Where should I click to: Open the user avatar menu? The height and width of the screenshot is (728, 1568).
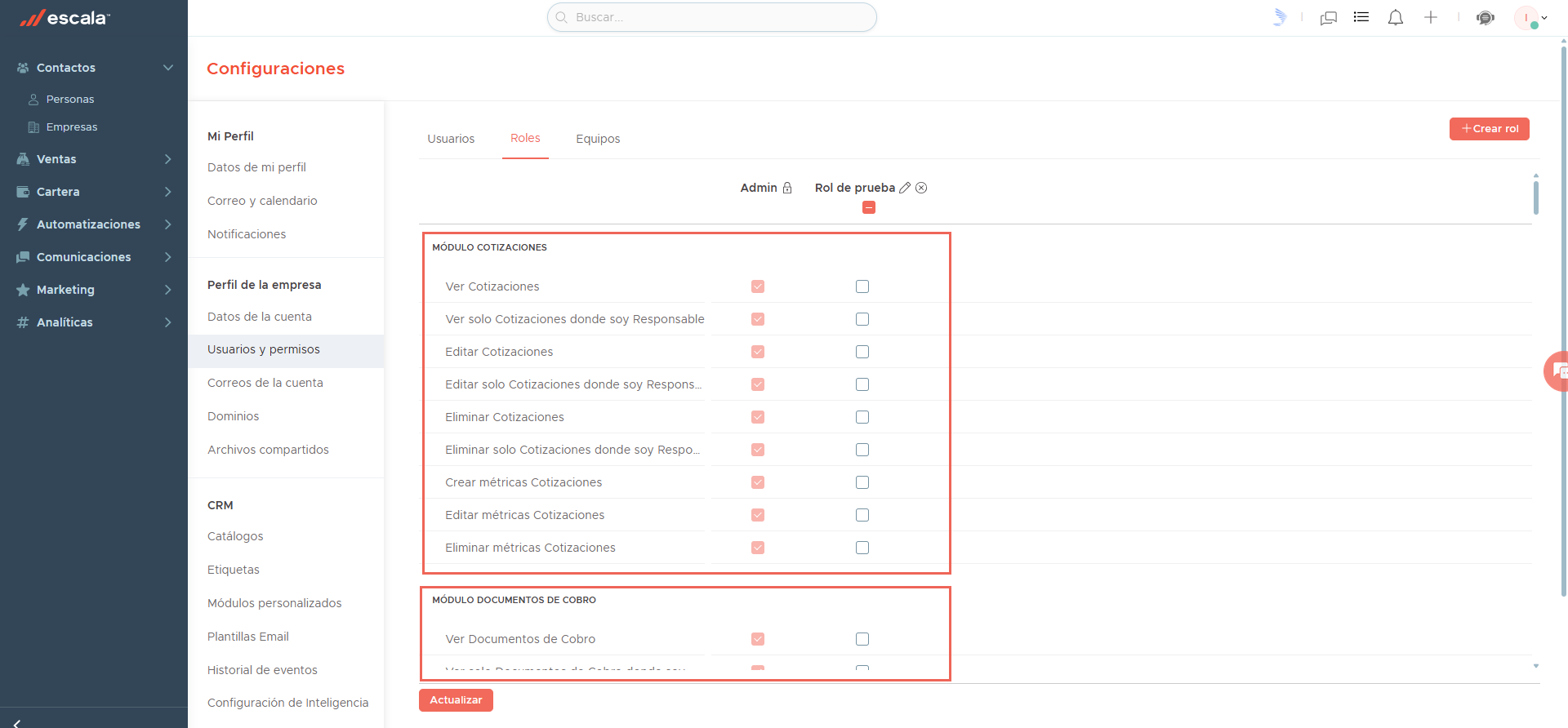point(1530,17)
